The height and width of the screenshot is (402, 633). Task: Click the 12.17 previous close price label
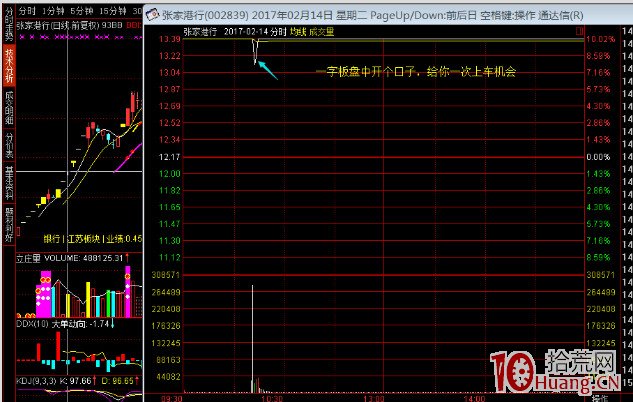pyautogui.click(x=170, y=157)
